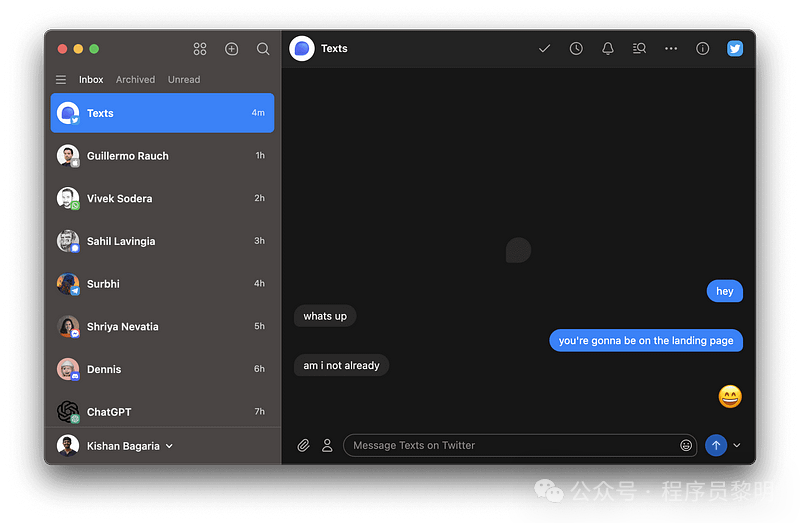
Task: Click Dennis's avatar with Discord badge
Action: click(x=68, y=369)
